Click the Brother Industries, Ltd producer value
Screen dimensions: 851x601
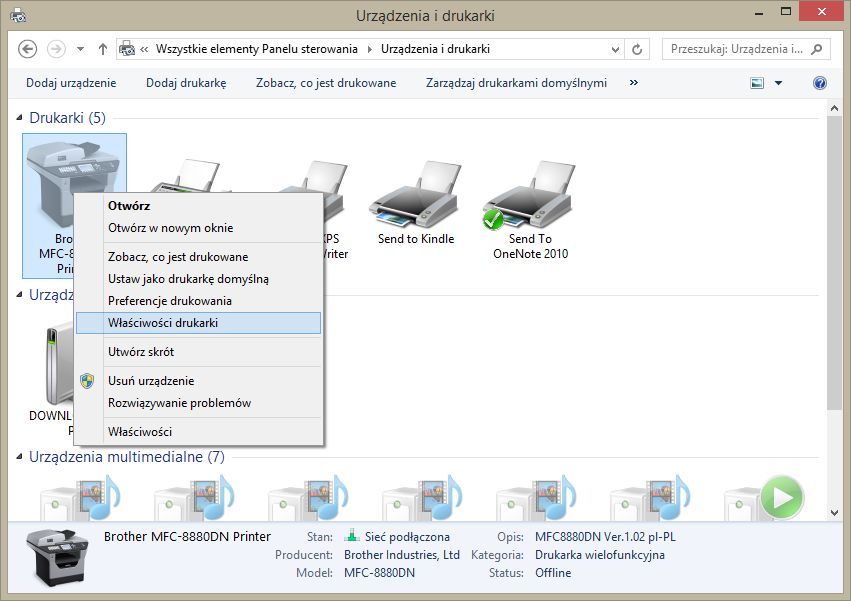coord(402,555)
